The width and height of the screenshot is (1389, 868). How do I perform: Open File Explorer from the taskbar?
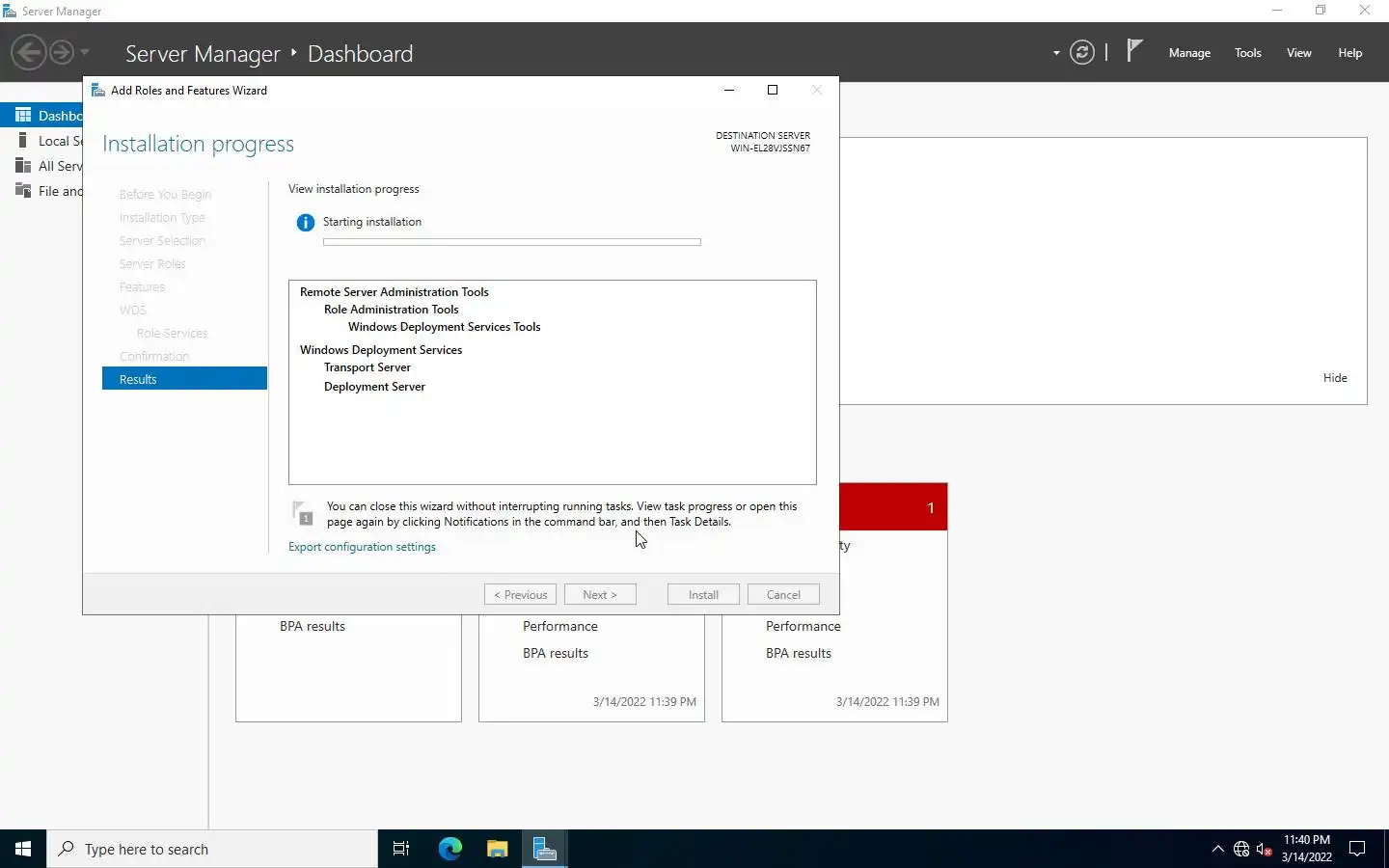[497, 849]
